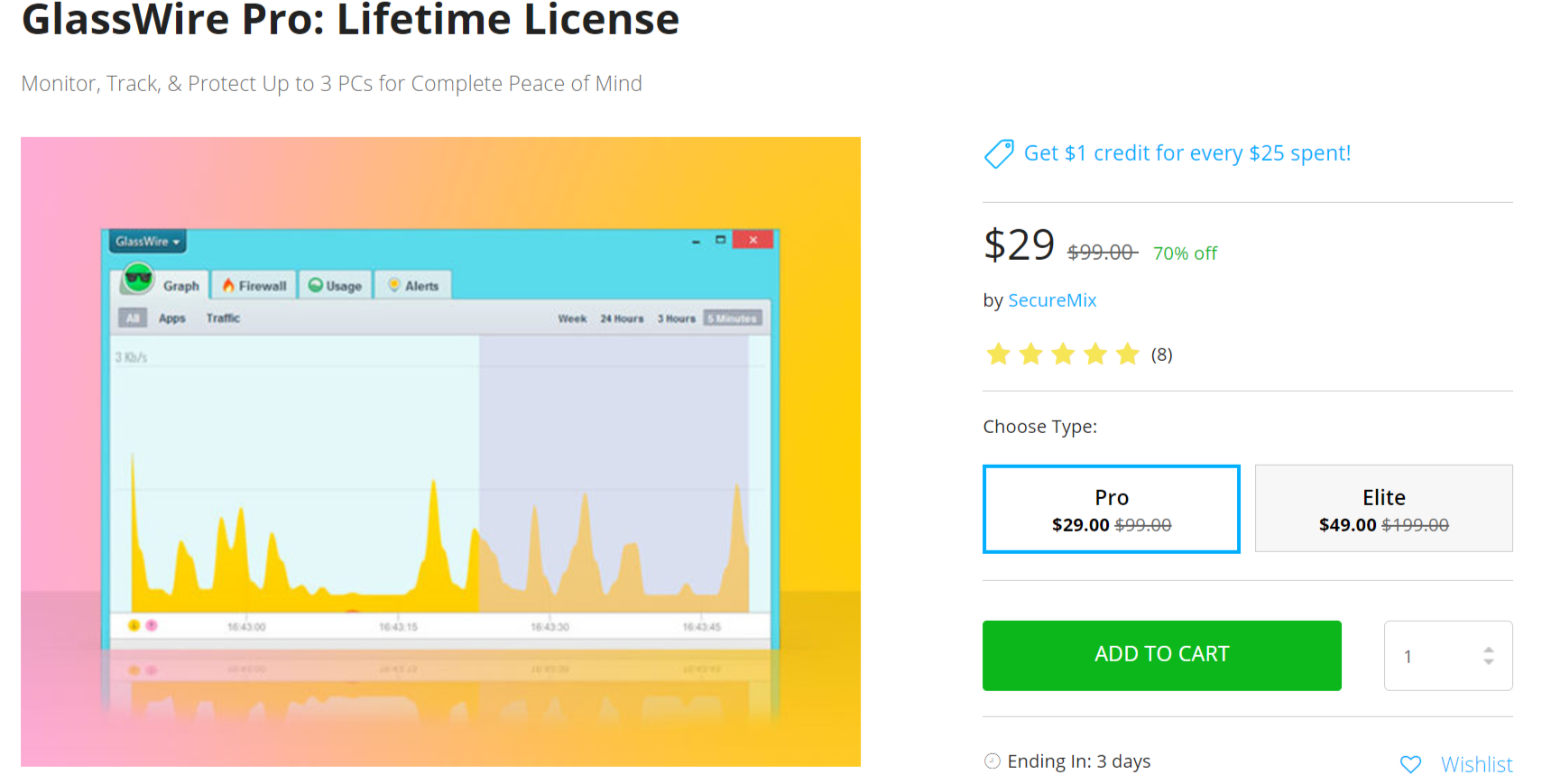Click the price tag credit icon
This screenshot has height=784, width=1542.
point(999,154)
